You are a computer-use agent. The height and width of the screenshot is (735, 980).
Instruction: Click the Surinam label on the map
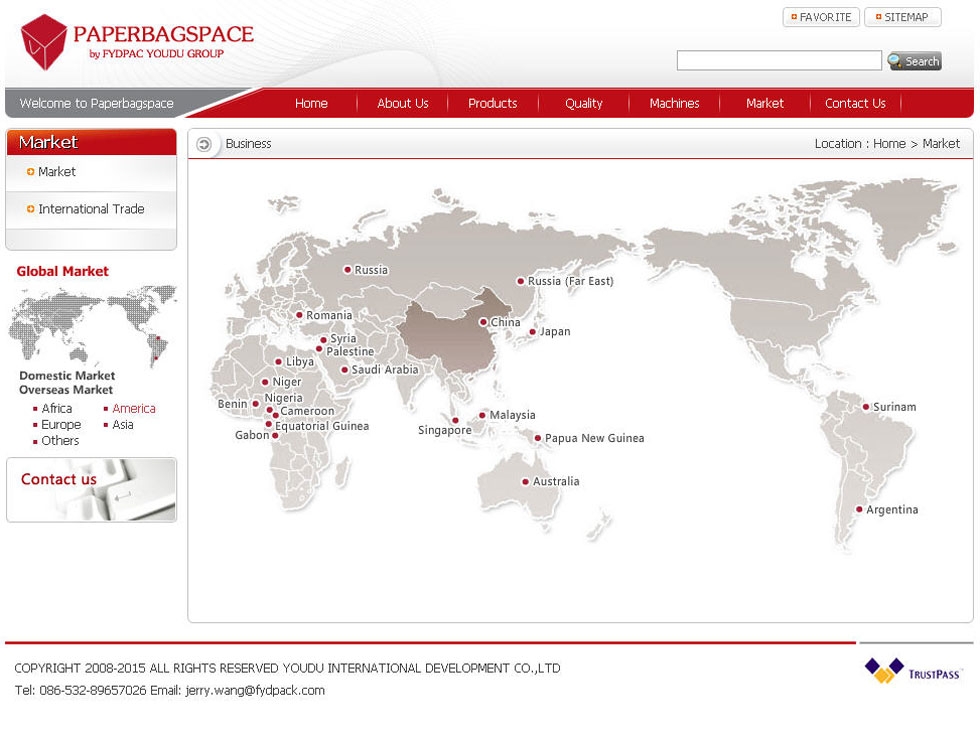pos(894,407)
